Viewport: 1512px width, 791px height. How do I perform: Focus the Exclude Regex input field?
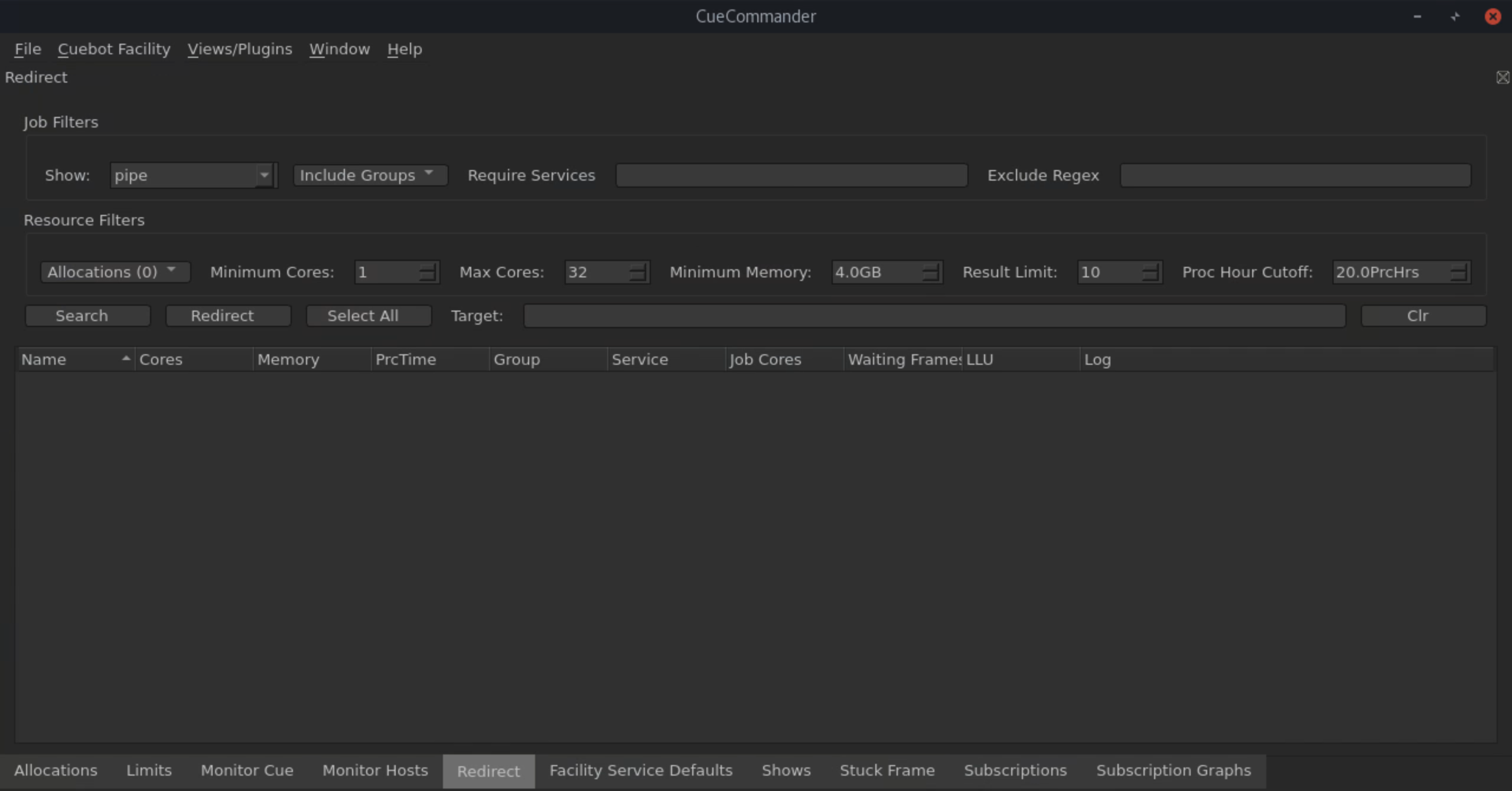tap(1295, 175)
